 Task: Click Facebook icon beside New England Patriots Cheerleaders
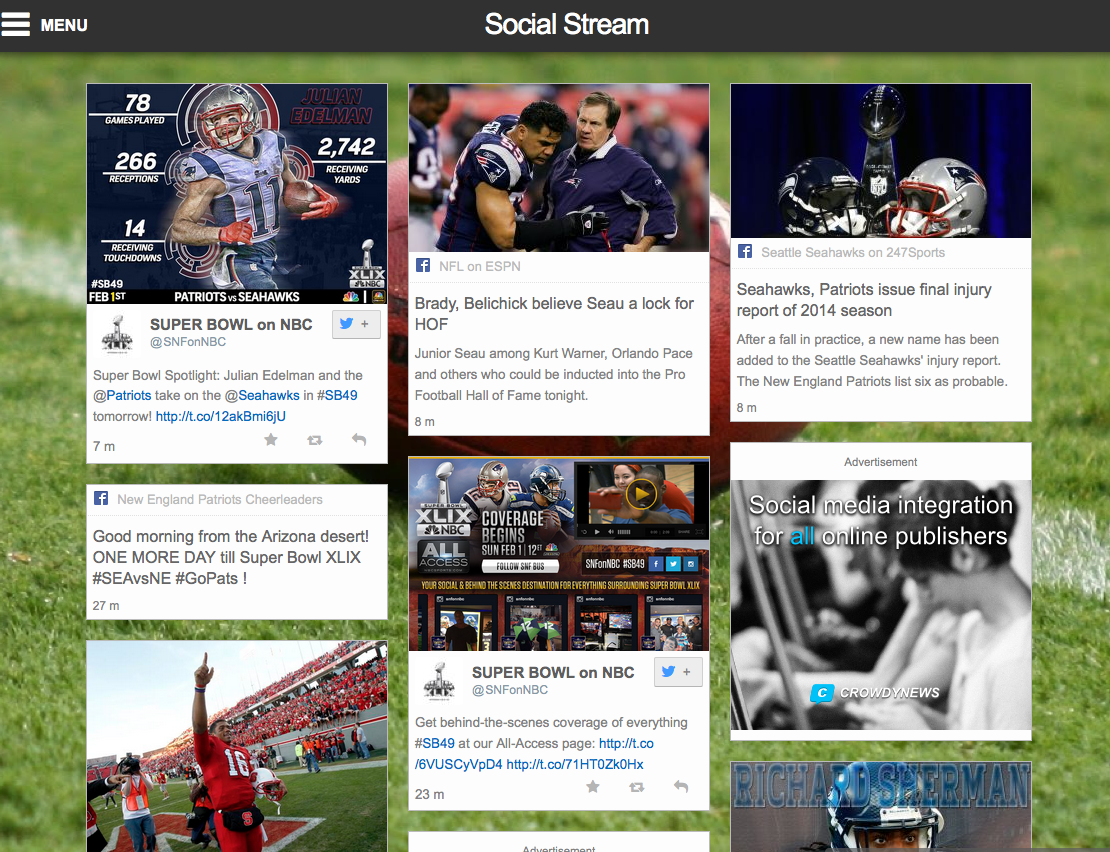[101, 498]
